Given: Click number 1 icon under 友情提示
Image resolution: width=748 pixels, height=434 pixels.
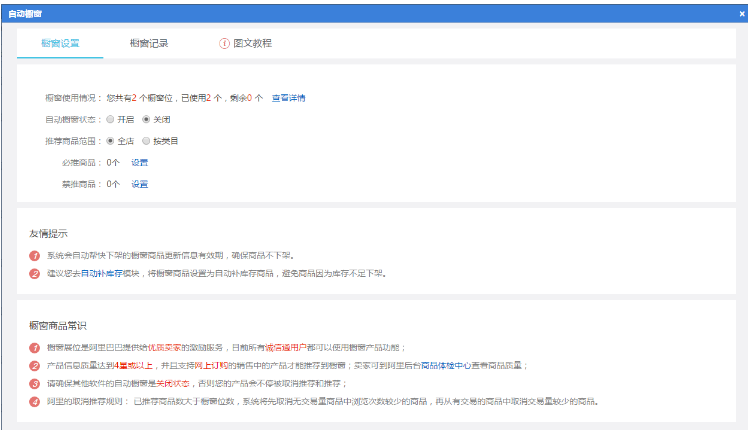Looking at the screenshot, I should 35,255.
